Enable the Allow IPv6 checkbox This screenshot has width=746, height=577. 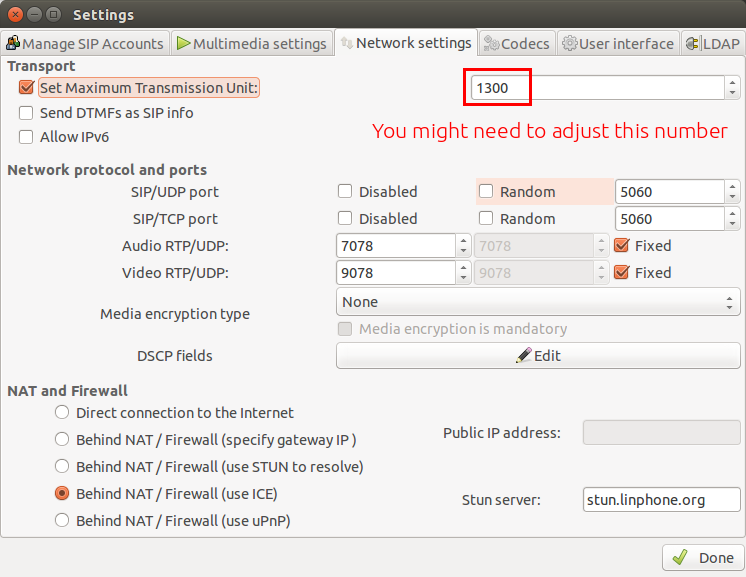coord(26,137)
